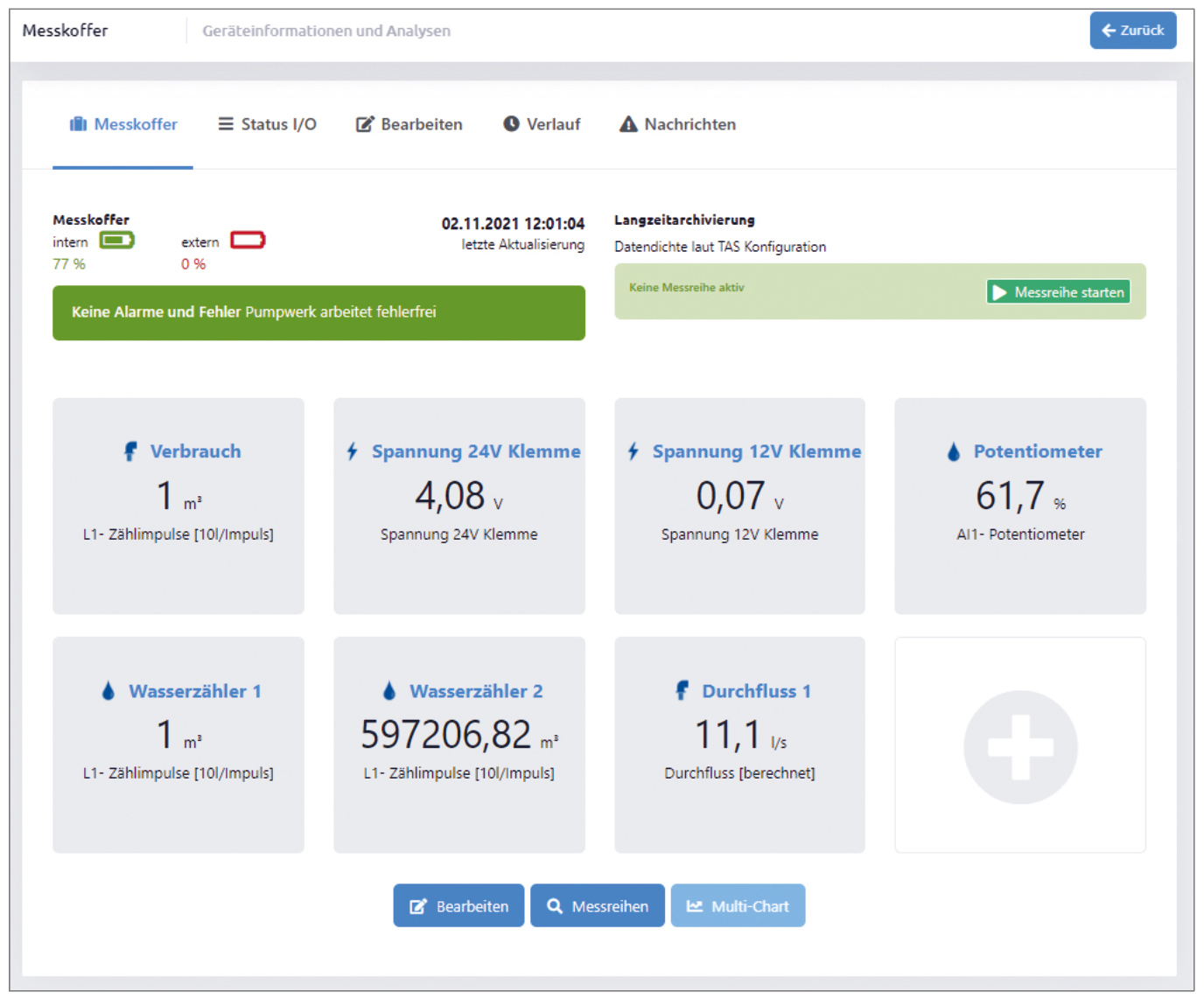The width and height of the screenshot is (1204, 999).
Task: Click the faucet icon beside Verbrauch
Action: 130,451
